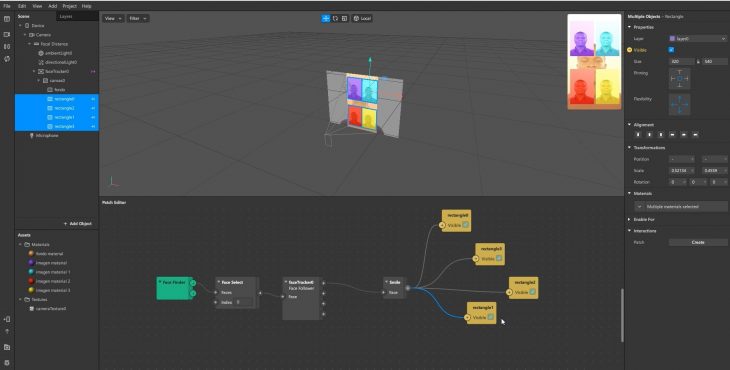The width and height of the screenshot is (730, 370).
Task: Click the Flexibility arrows control
Action: click(680, 105)
